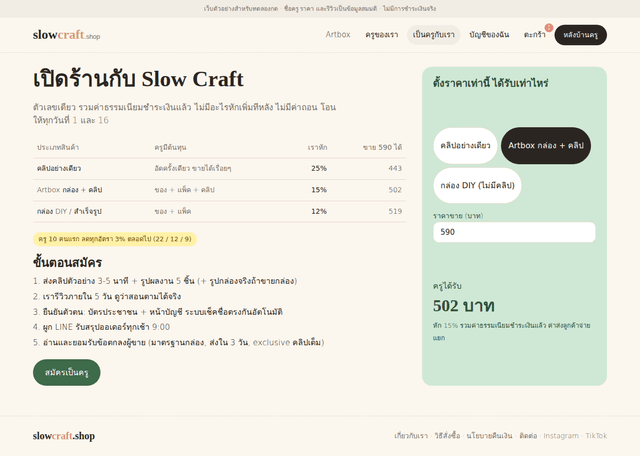Image resolution: width=640 pixels, height=456 pixels.
Task: Click สมัครเป็นครู green button
Action: pos(67,372)
